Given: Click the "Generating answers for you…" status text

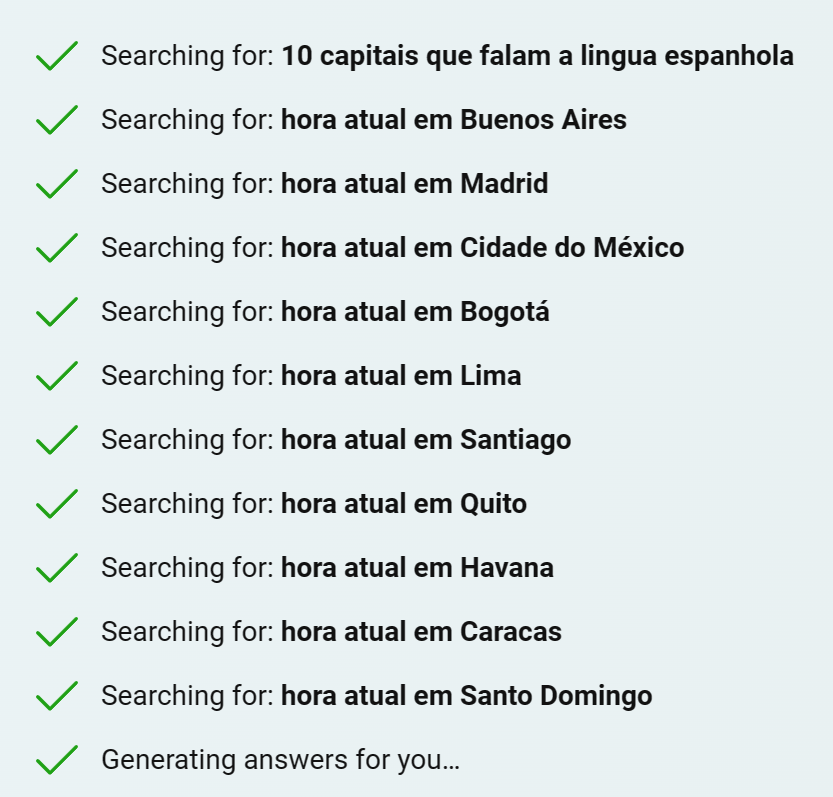Looking at the screenshot, I should 280,760.
